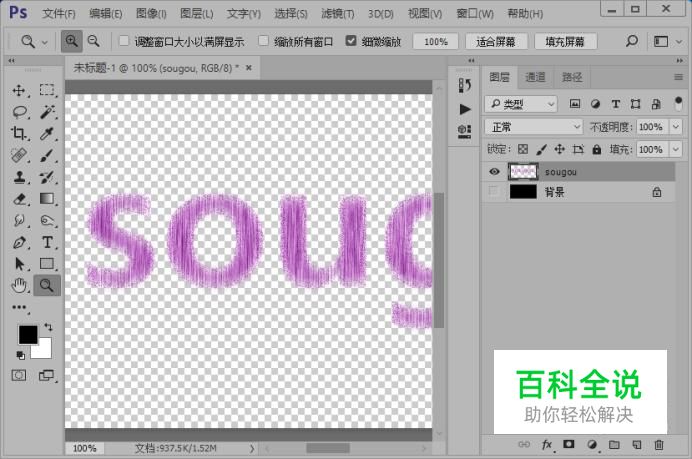
Task: Toggle lock transparent pixels
Action: [523, 149]
